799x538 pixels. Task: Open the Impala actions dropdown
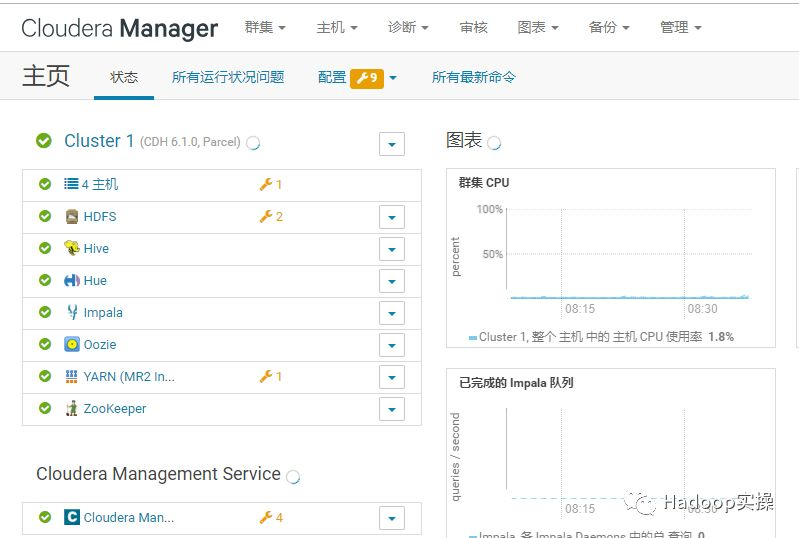392,313
